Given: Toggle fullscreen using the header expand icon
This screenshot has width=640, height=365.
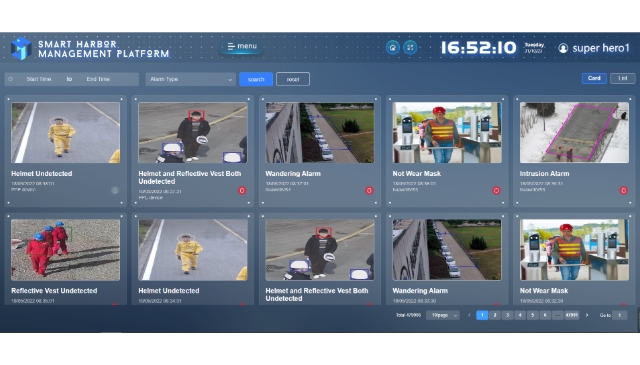Looking at the screenshot, I should [410, 48].
